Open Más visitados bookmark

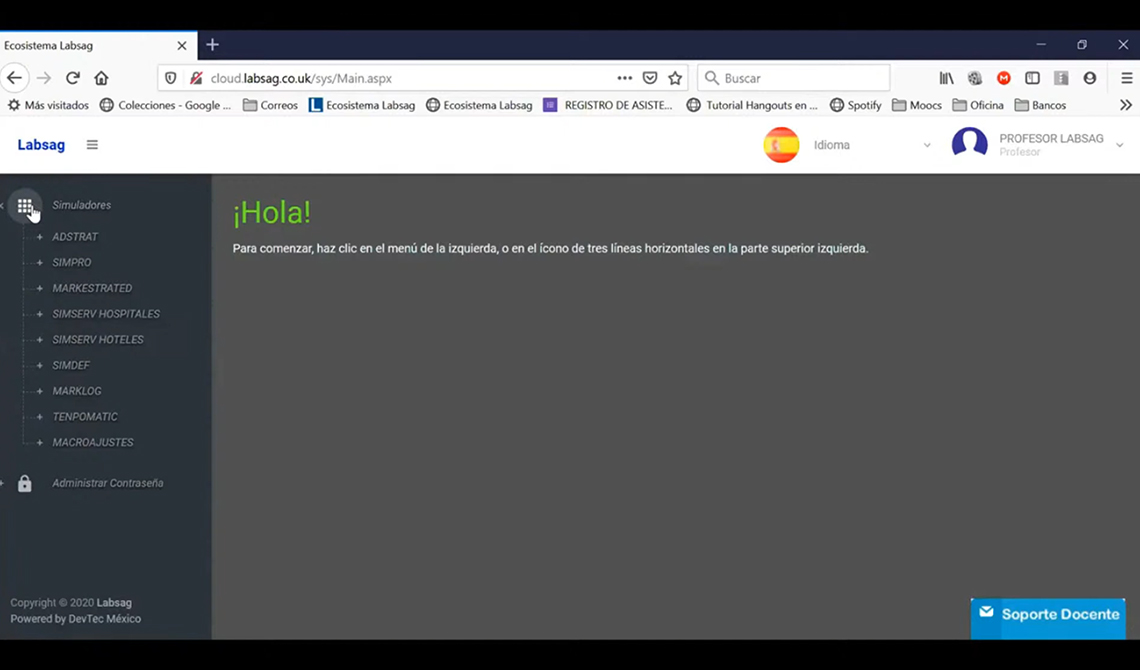point(48,105)
